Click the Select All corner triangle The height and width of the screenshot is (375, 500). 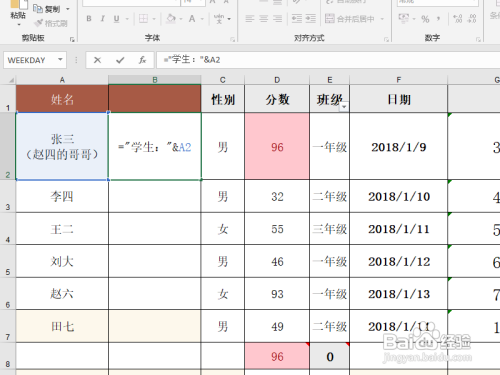(11, 80)
